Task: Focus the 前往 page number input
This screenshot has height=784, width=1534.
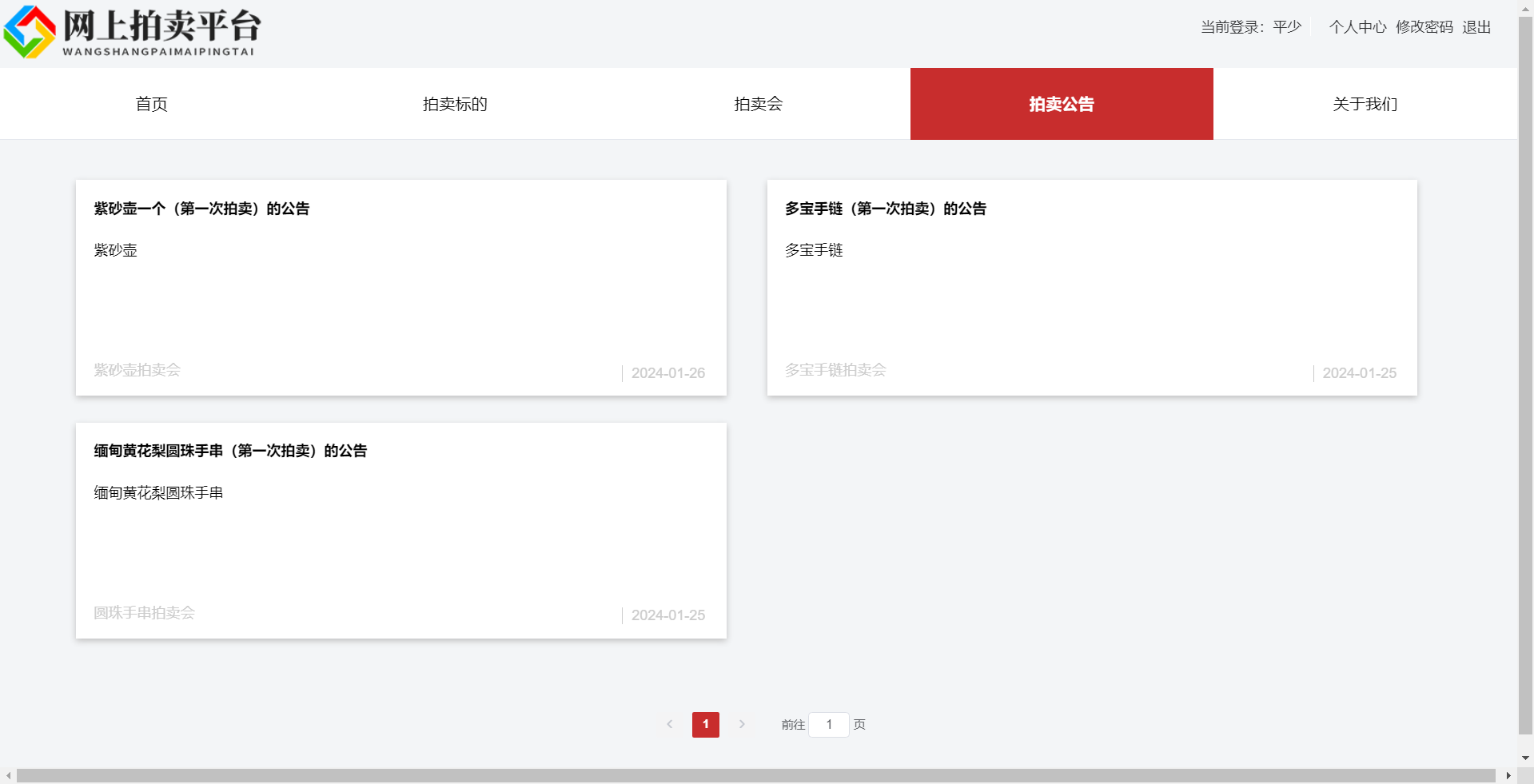Action: (829, 725)
